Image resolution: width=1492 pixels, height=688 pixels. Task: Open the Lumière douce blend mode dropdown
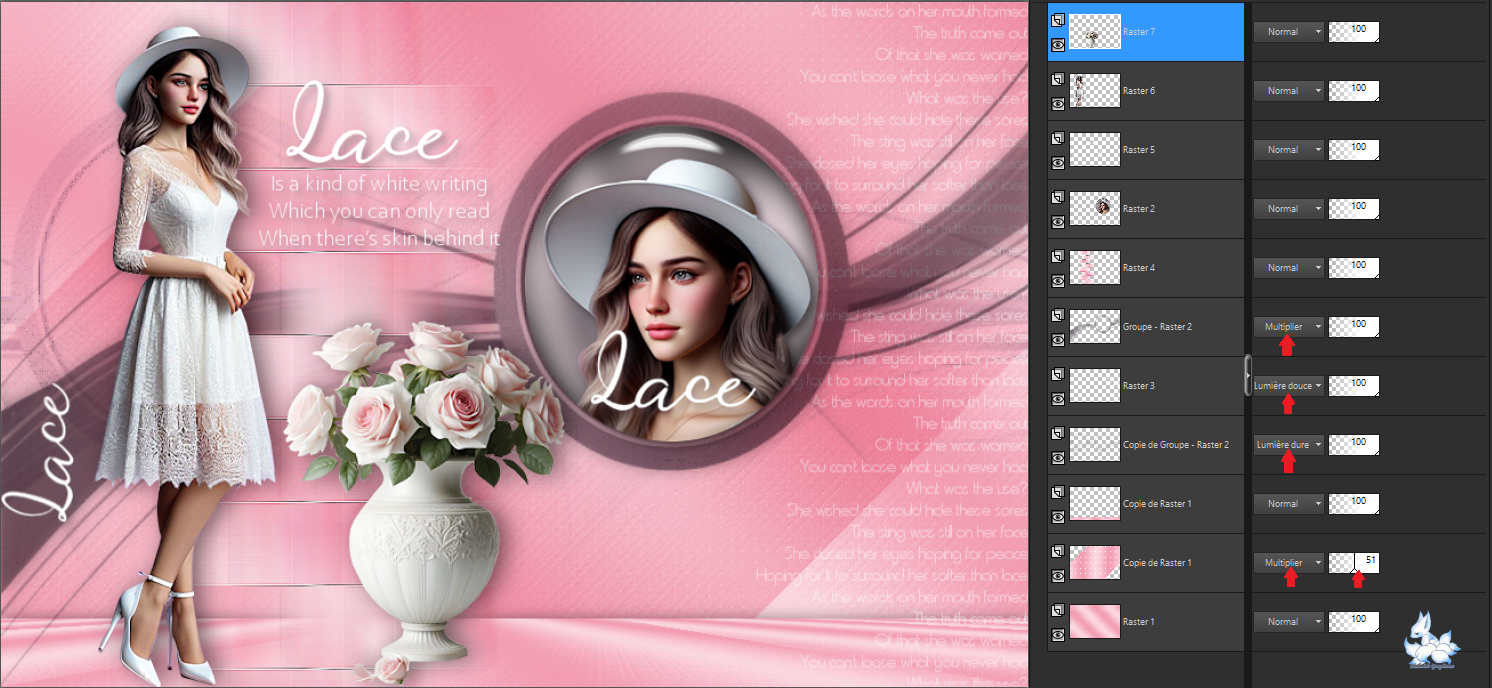click(x=1289, y=386)
